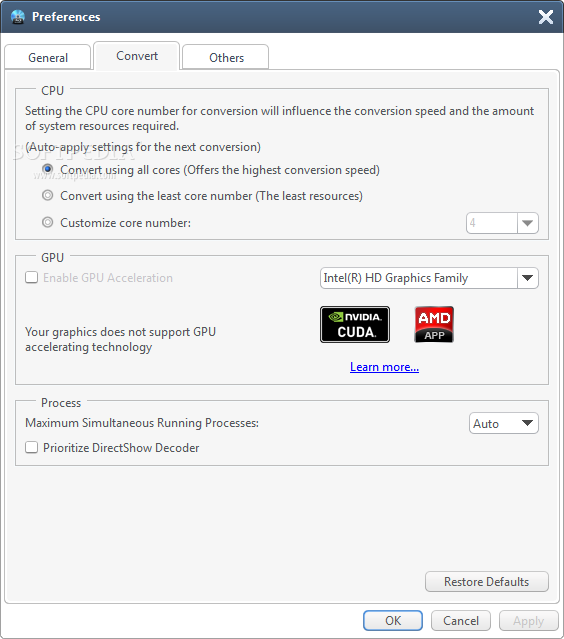564x639 pixels.
Task: Click the Process group heading
Action: (x=61, y=403)
